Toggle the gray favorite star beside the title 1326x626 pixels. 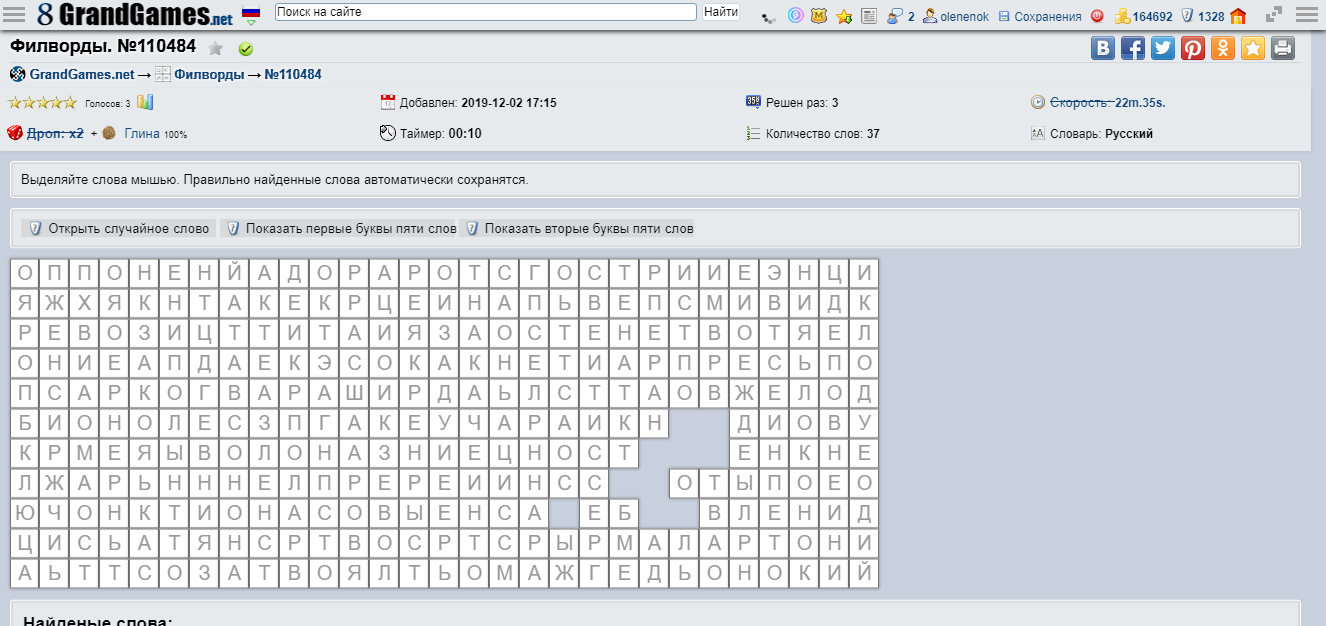pyautogui.click(x=216, y=48)
